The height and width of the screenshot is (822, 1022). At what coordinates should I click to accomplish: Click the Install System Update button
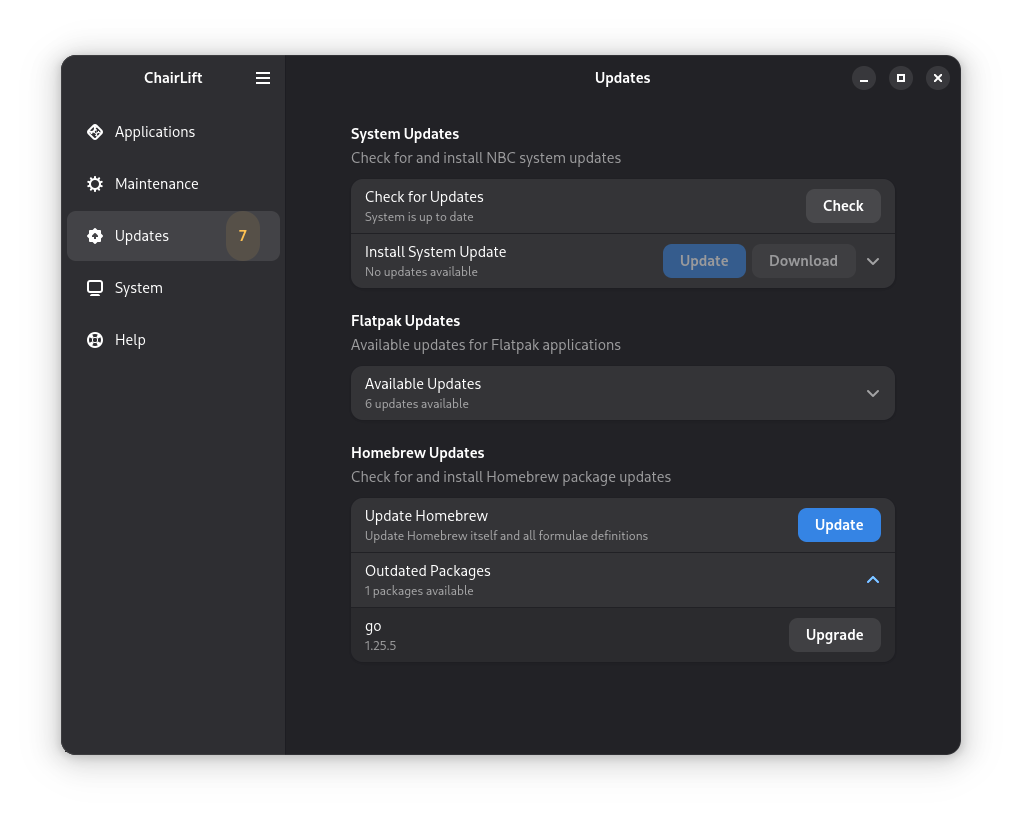(x=704, y=261)
